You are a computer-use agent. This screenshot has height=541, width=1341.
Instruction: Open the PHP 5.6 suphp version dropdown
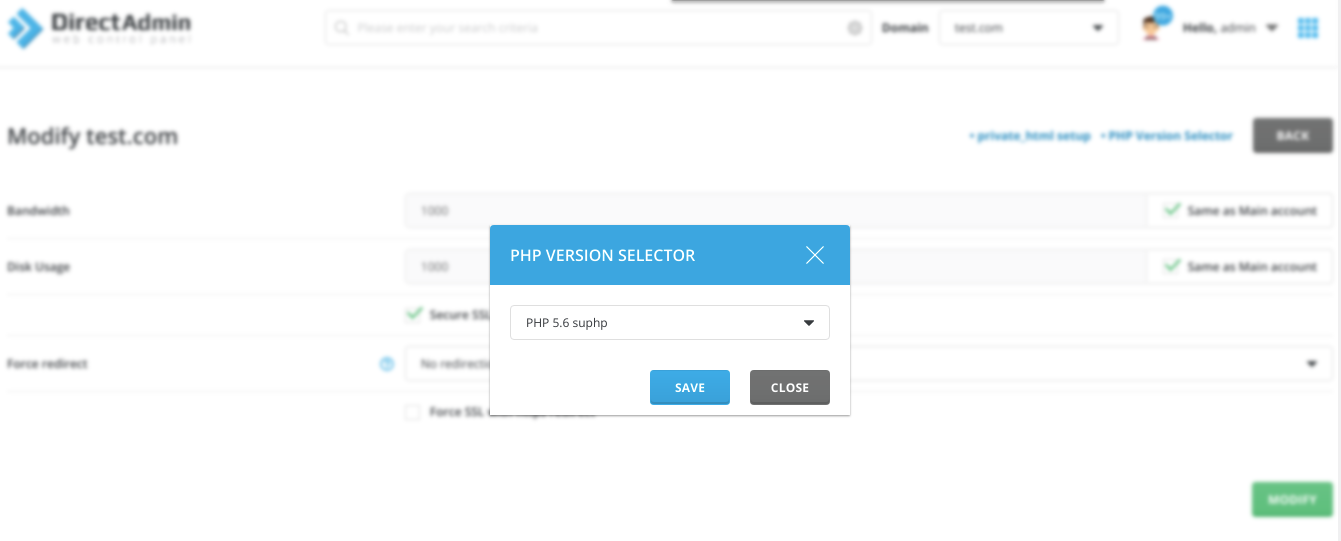(669, 323)
